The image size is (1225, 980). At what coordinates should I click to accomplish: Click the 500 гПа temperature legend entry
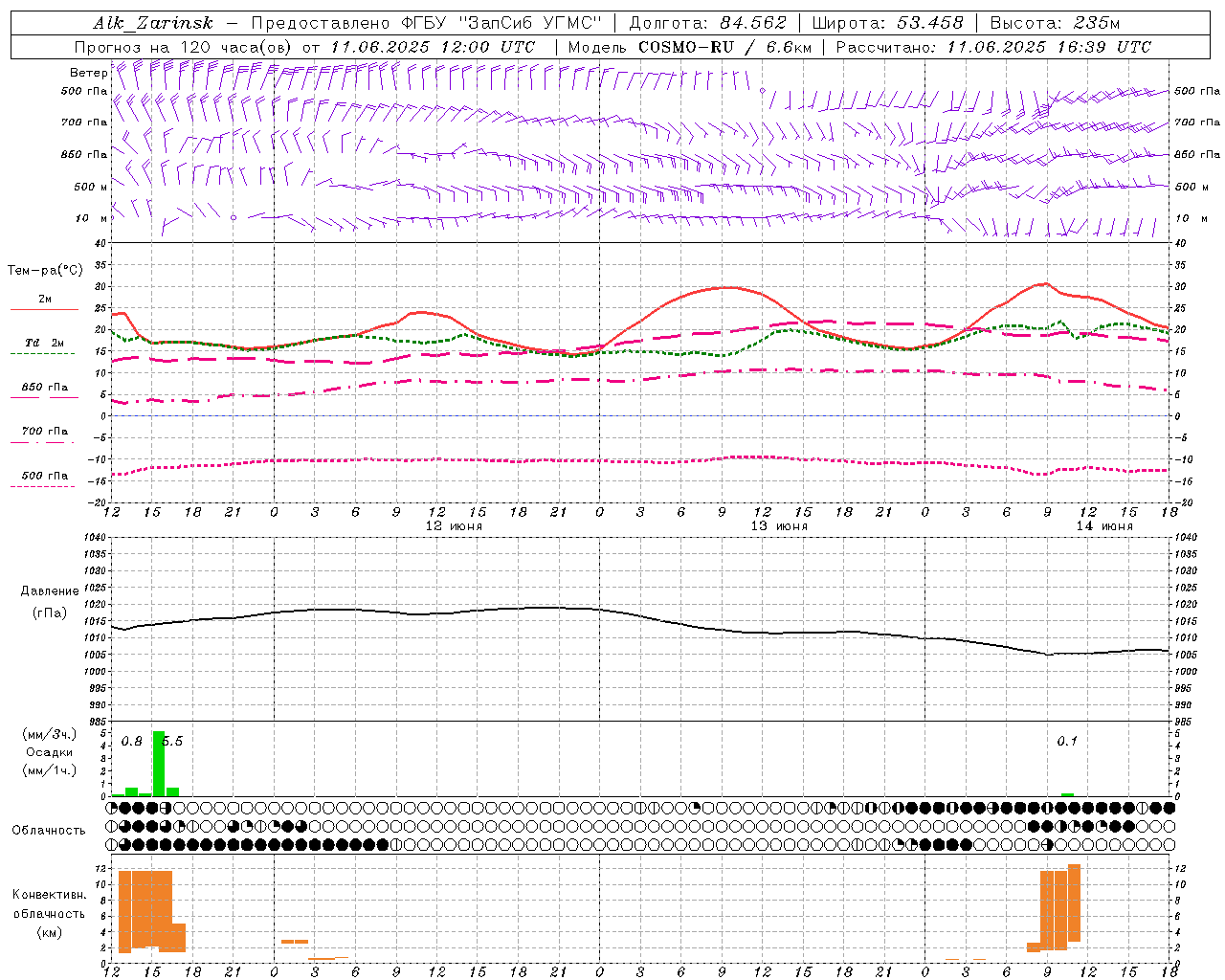(45, 476)
